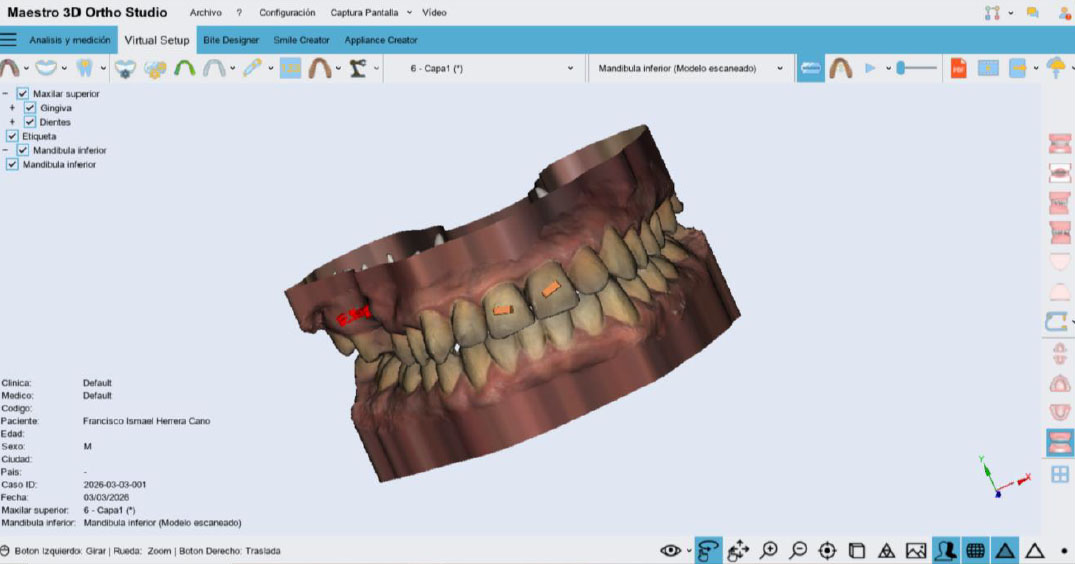1075x564 pixels.
Task: Click the jaw with yellow gears icon
Action: [x=155, y=68]
